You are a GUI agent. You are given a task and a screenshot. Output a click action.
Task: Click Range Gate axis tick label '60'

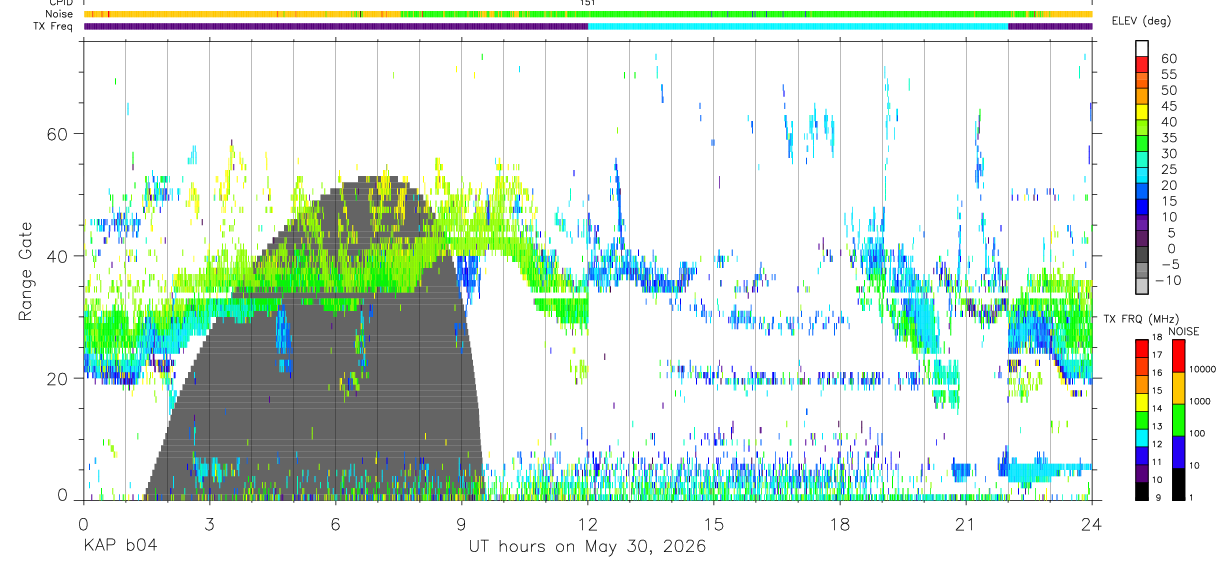click(59, 133)
